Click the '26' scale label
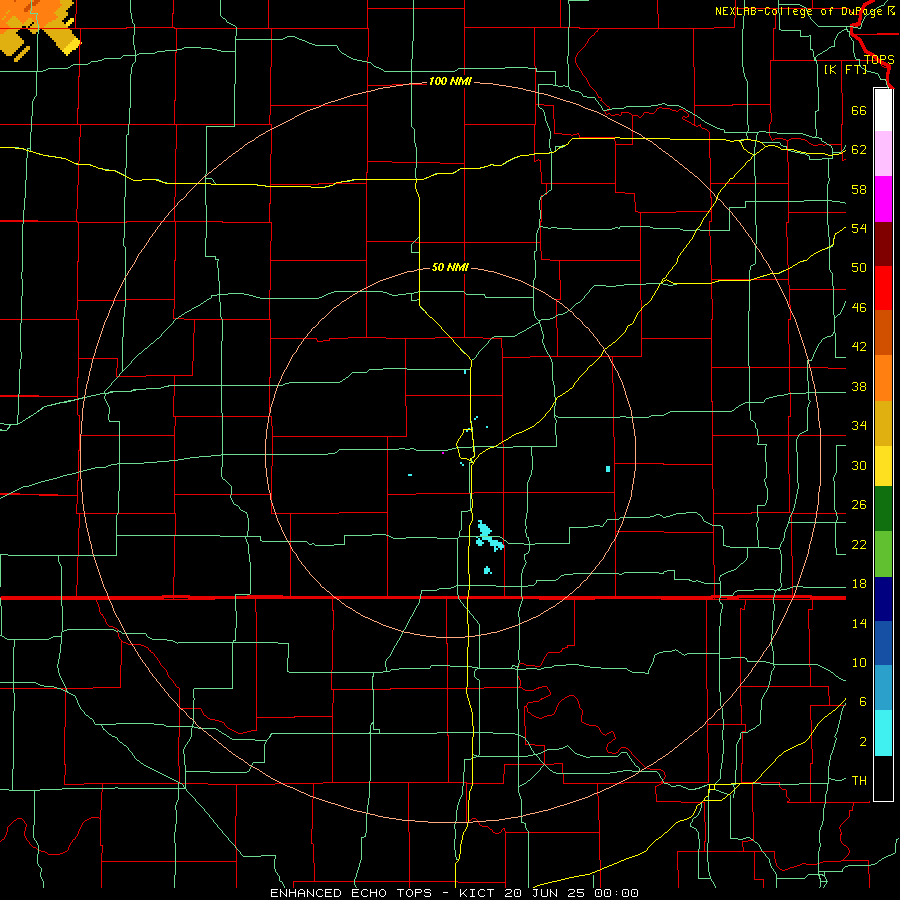The height and width of the screenshot is (900, 900). [x=859, y=505]
